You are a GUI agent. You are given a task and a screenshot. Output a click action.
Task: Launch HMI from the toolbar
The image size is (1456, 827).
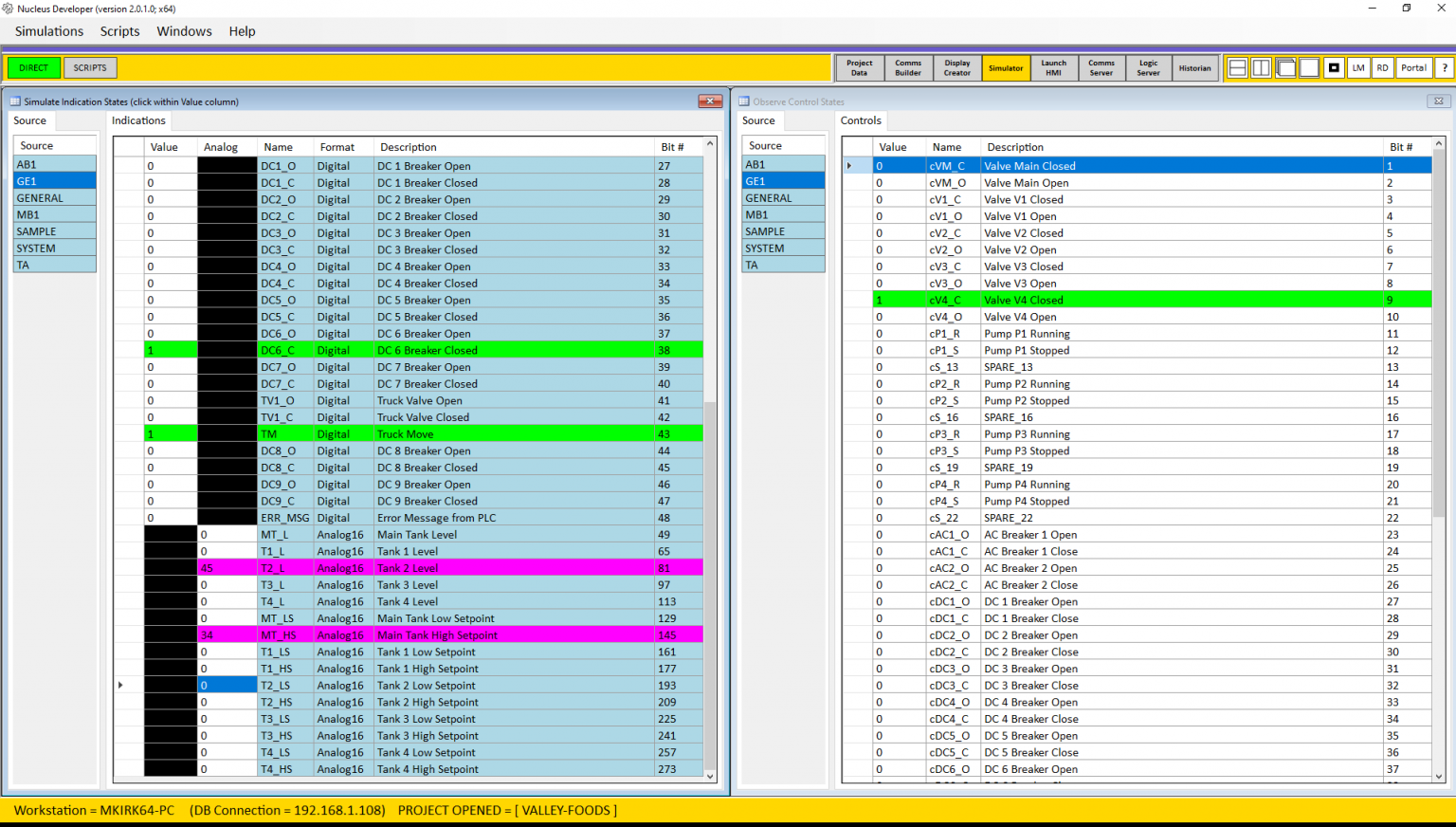[x=1053, y=67]
